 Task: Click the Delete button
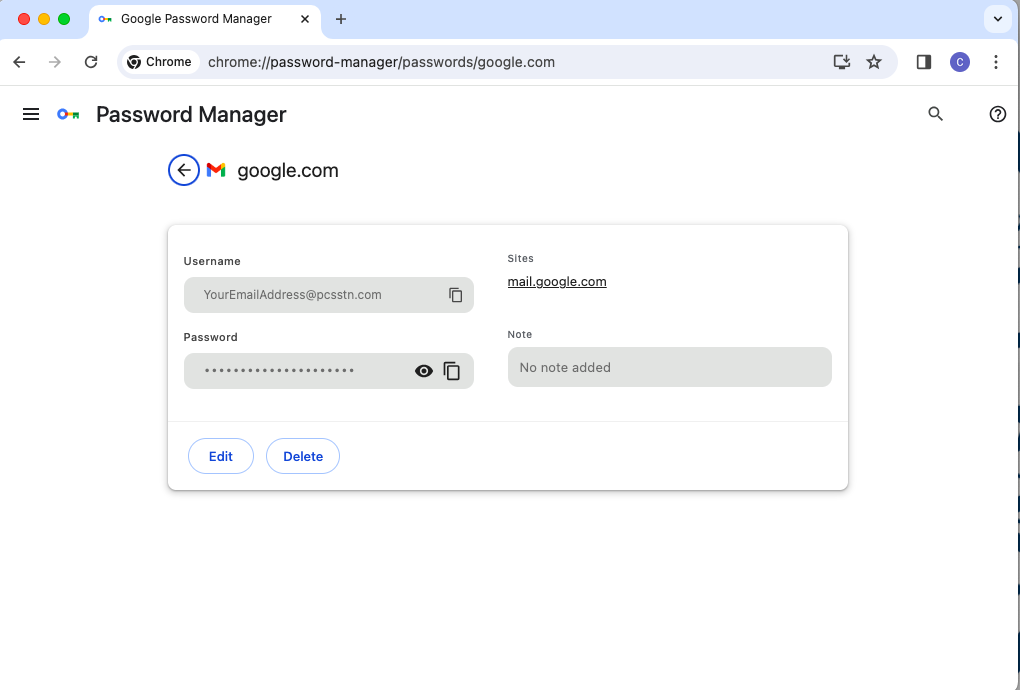click(x=302, y=456)
